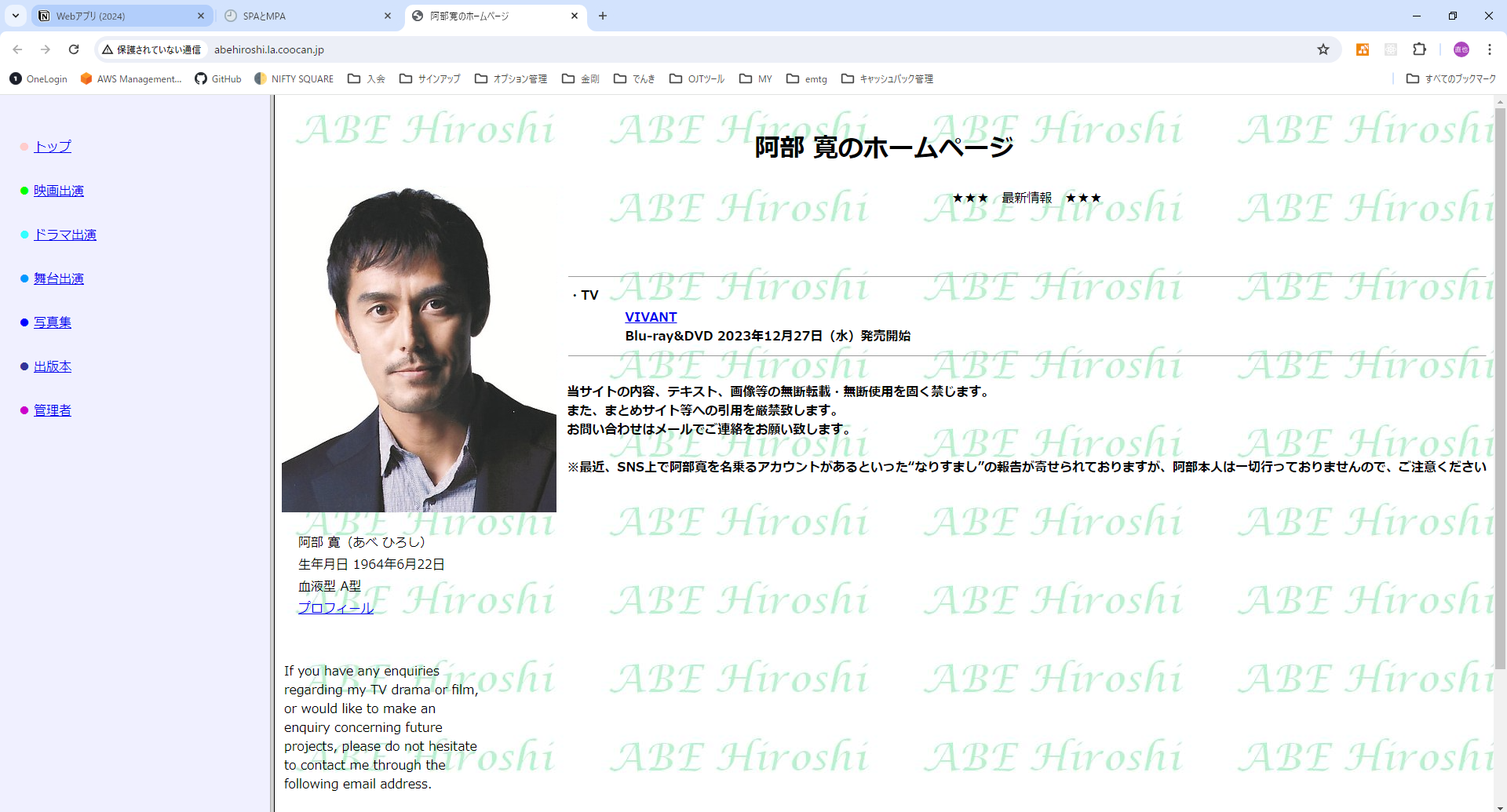Switch to the SPAとMPA tab
Image resolution: width=1507 pixels, height=812 pixels.
pos(308,16)
